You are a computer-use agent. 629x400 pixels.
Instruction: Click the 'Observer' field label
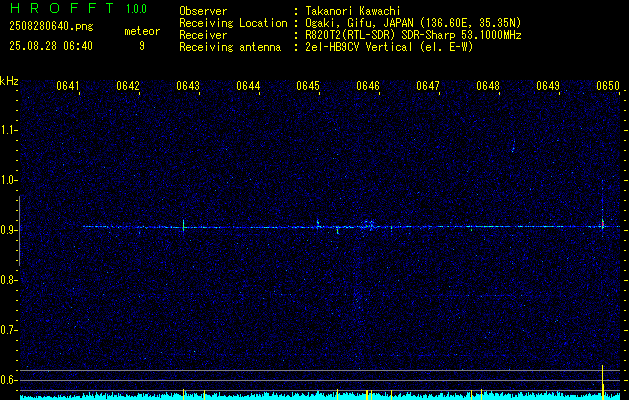[203, 11]
